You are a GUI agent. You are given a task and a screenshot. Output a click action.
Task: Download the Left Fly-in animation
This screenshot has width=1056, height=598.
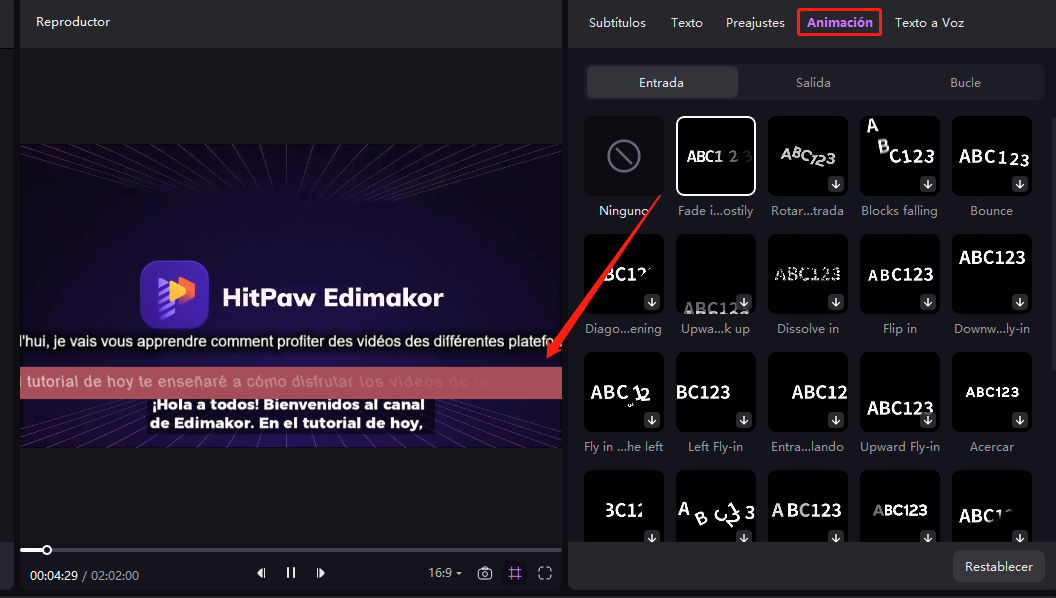744,420
